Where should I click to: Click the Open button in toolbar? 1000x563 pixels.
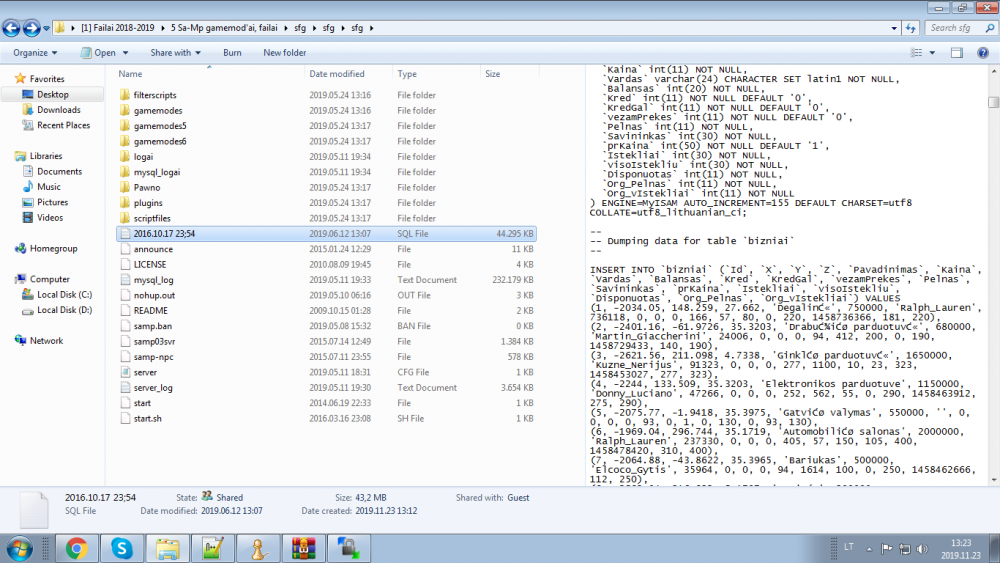tap(98, 53)
